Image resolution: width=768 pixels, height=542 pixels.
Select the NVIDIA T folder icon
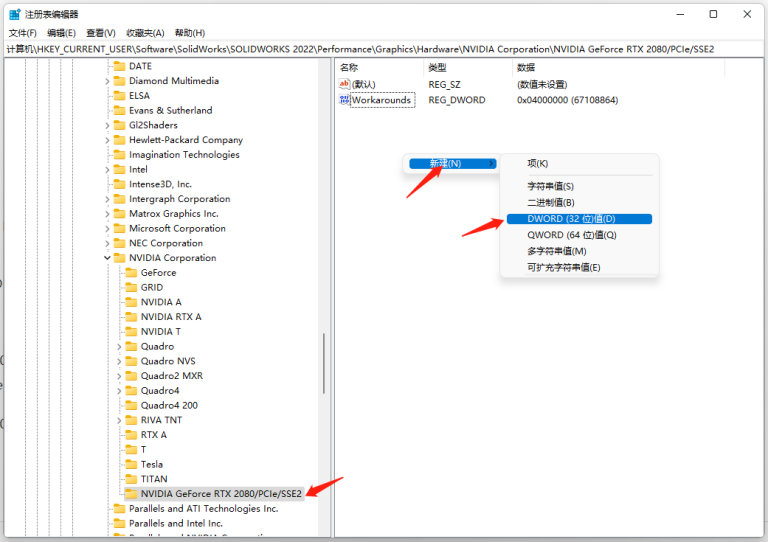point(131,331)
